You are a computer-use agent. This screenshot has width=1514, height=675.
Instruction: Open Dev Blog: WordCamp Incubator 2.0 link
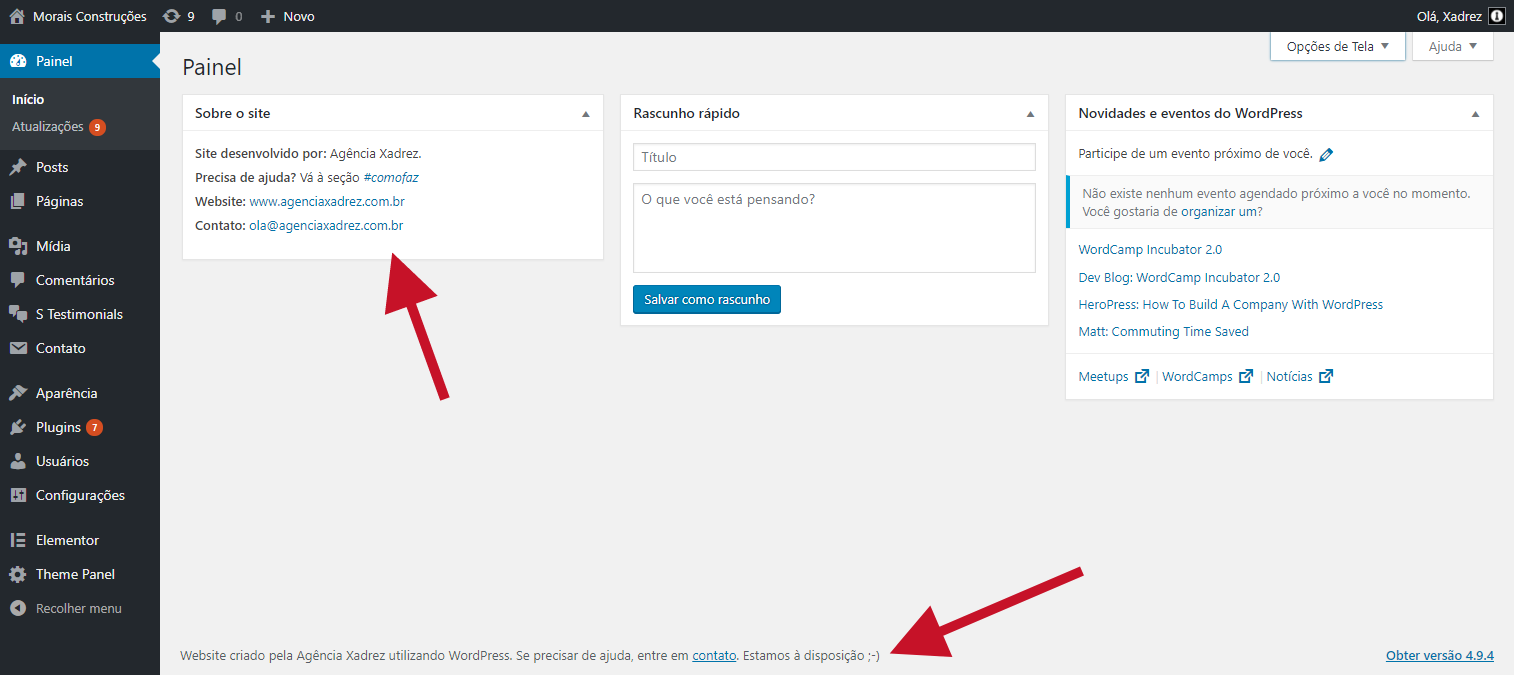pos(1179,277)
